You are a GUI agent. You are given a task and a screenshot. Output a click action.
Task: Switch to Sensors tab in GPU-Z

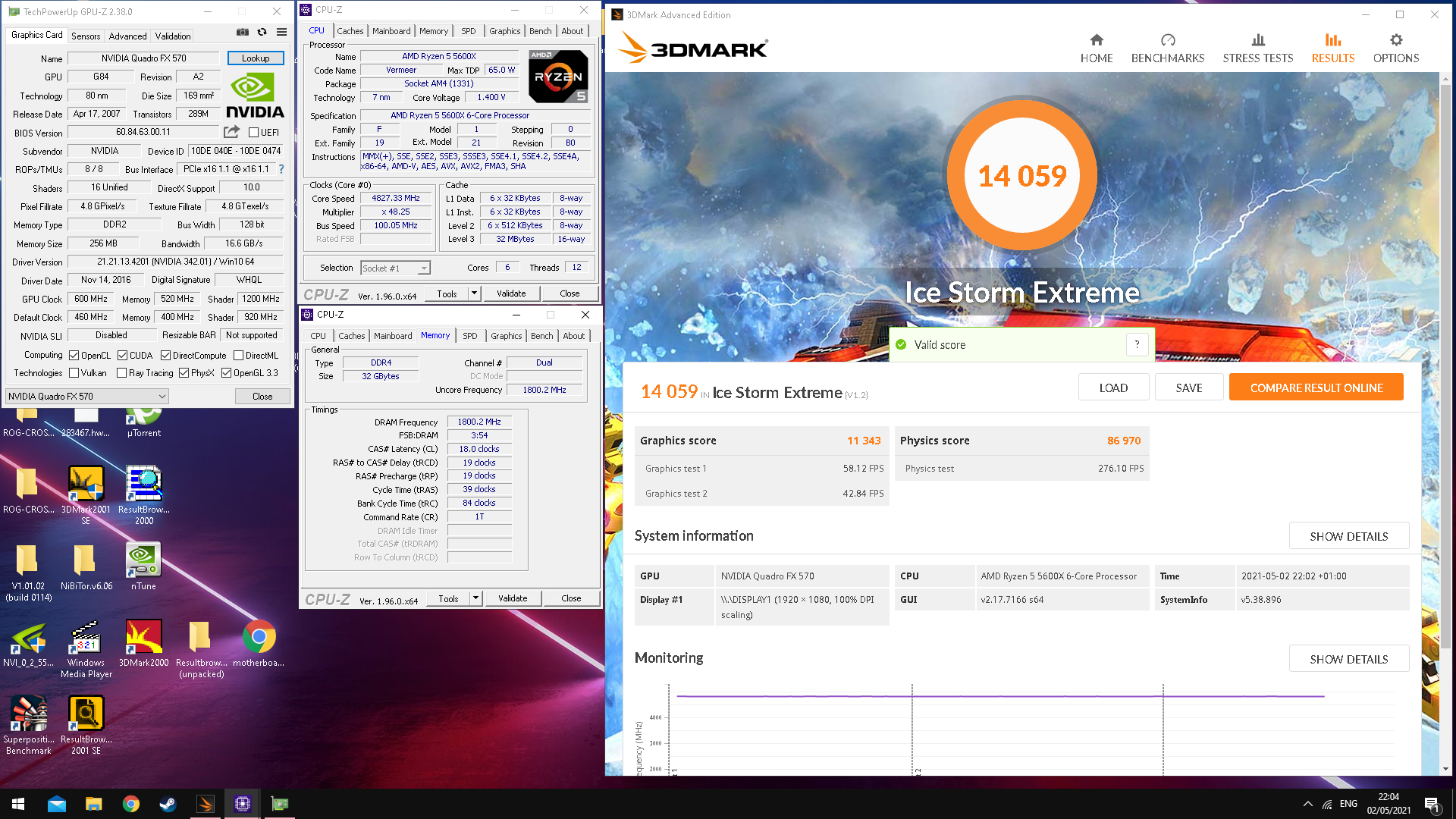(86, 36)
